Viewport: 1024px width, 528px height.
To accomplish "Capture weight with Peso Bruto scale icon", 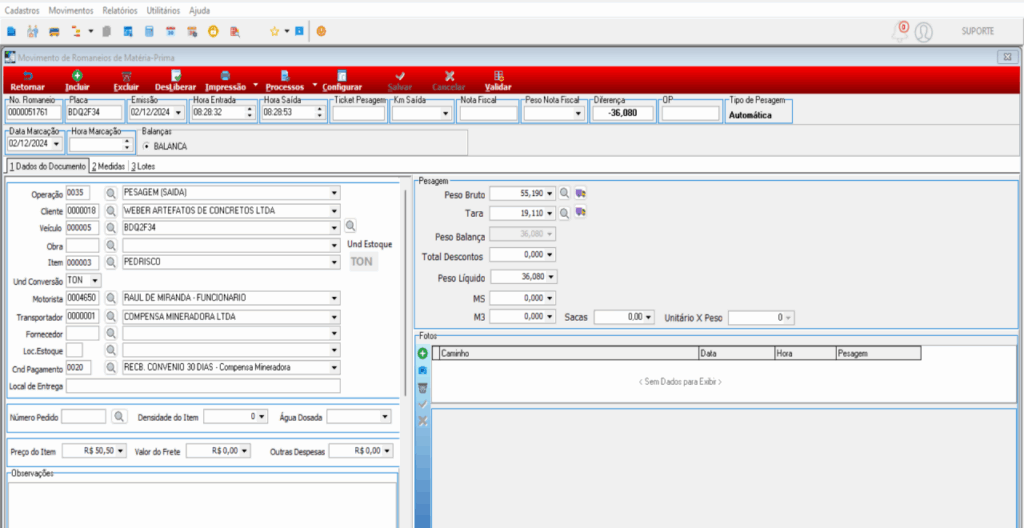I will pyautogui.click(x=580, y=193).
